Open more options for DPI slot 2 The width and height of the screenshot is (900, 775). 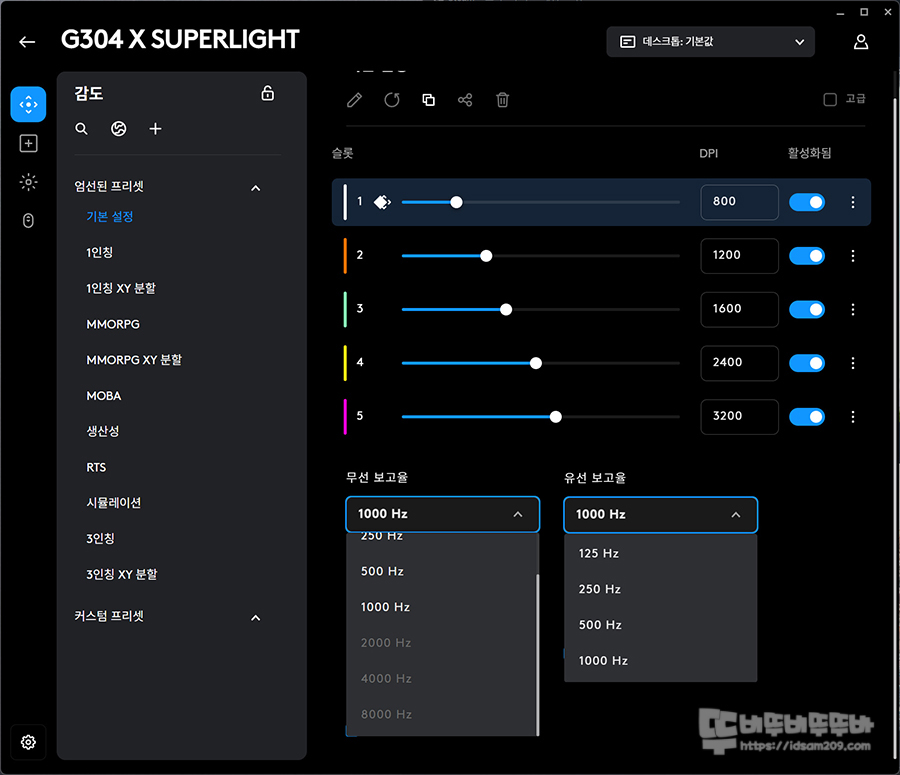[x=852, y=255]
